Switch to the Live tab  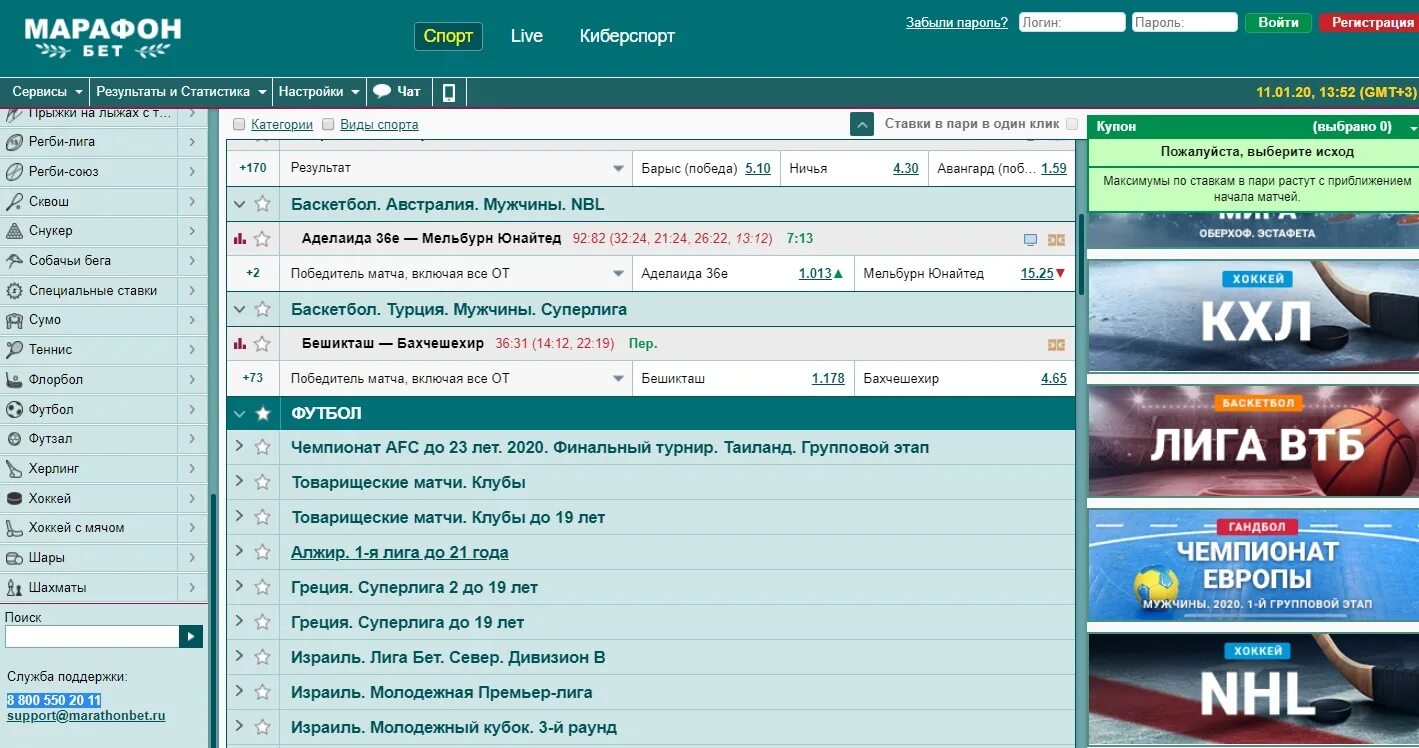527,36
